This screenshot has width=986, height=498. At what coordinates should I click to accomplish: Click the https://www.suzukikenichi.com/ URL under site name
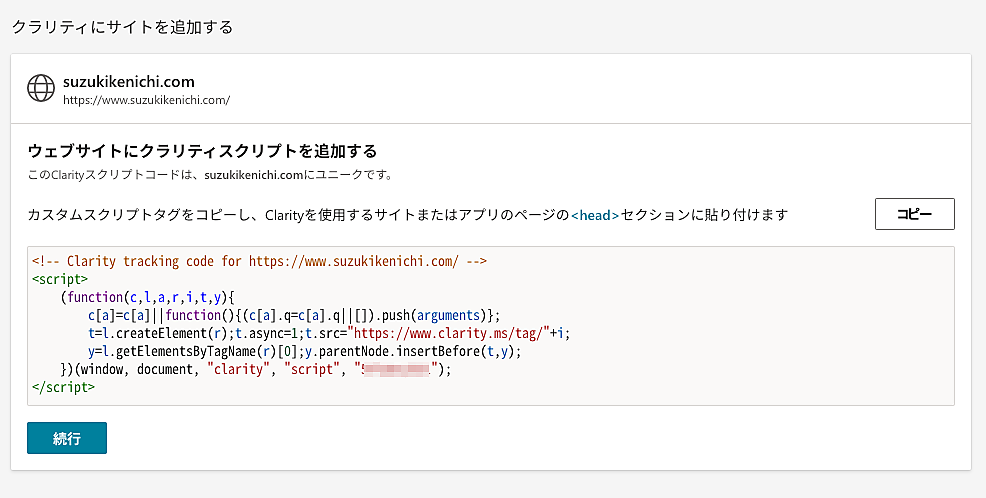coord(146,100)
